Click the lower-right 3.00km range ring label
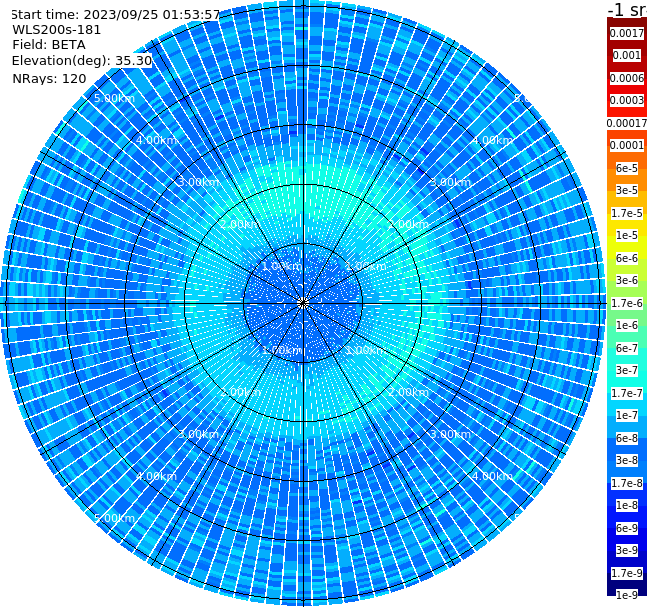Screen dimensions: 647x607 tap(450, 434)
